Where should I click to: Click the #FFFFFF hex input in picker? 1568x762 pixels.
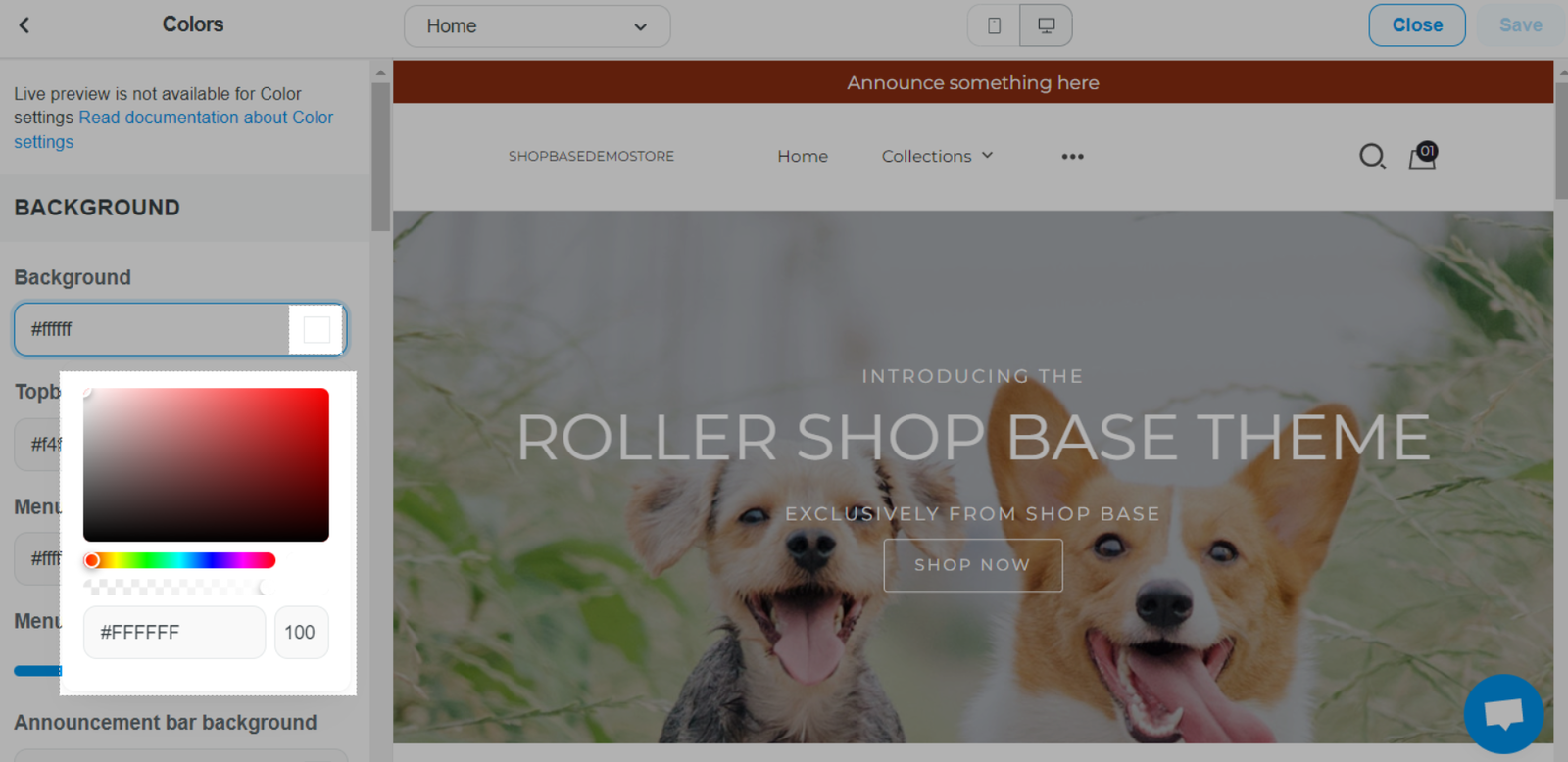174,633
